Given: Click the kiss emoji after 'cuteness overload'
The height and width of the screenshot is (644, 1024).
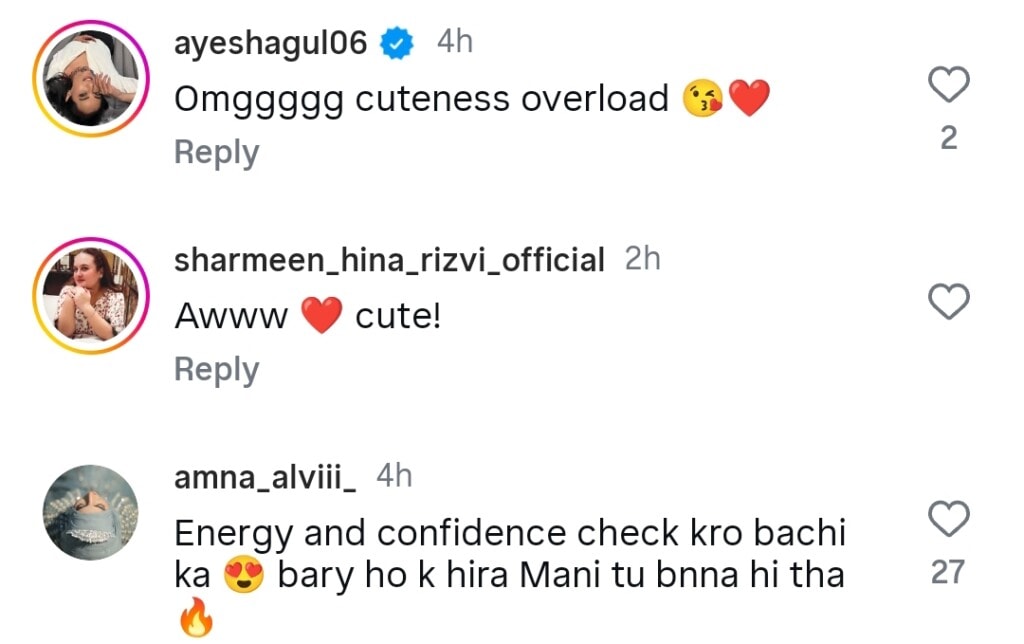Looking at the screenshot, I should (x=703, y=100).
